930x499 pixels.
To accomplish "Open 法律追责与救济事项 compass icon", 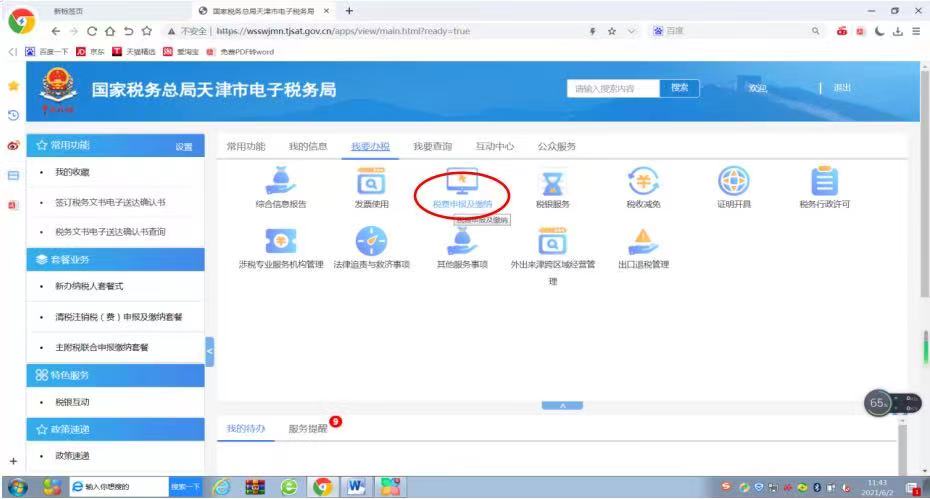I will coord(371,241).
